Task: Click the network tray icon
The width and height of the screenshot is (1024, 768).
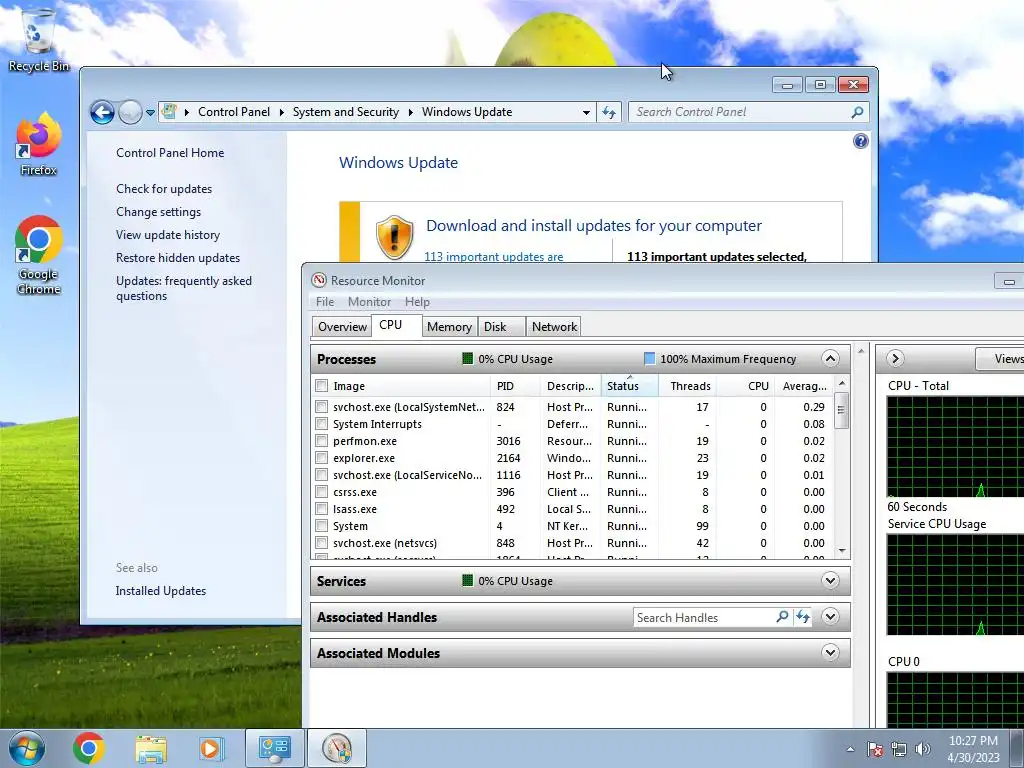Action: point(899,749)
